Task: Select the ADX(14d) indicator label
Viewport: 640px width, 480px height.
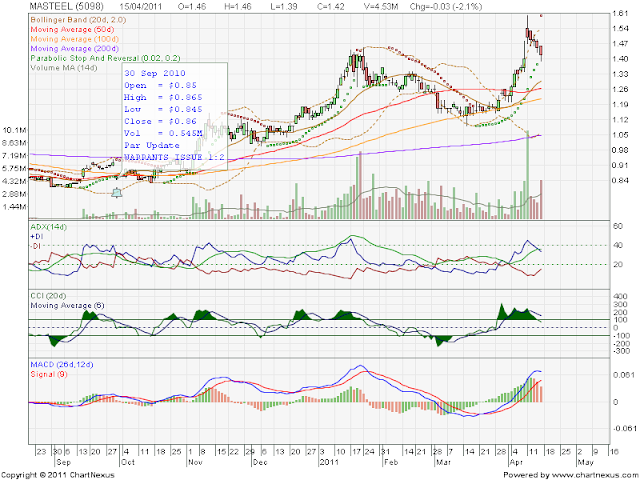Action: point(49,227)
